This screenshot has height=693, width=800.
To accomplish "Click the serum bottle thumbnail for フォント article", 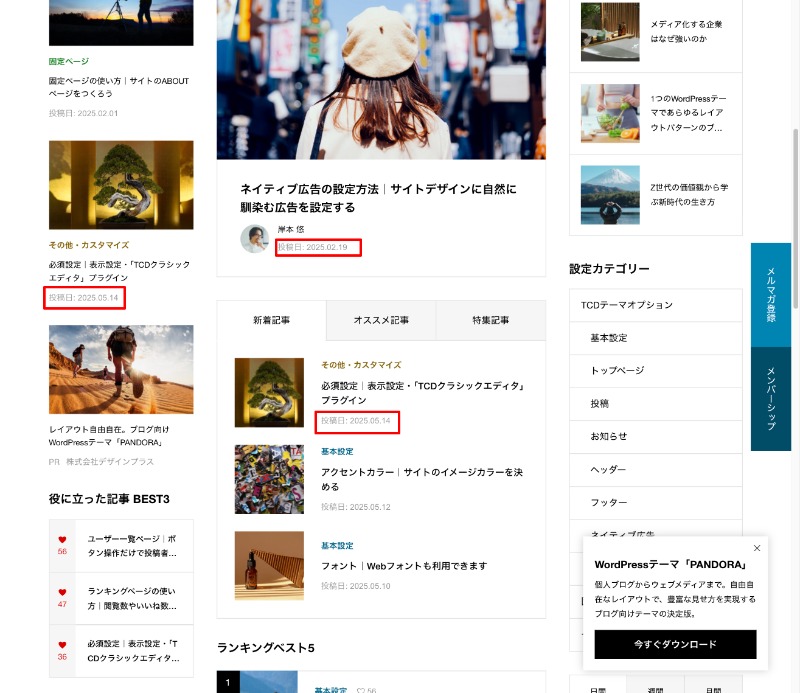I will 269,565.
